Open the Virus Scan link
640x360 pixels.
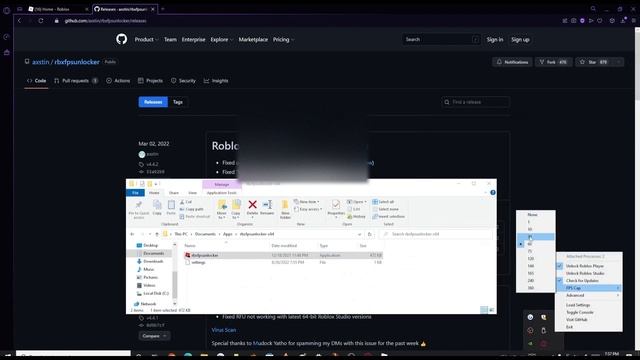point(224,330)
